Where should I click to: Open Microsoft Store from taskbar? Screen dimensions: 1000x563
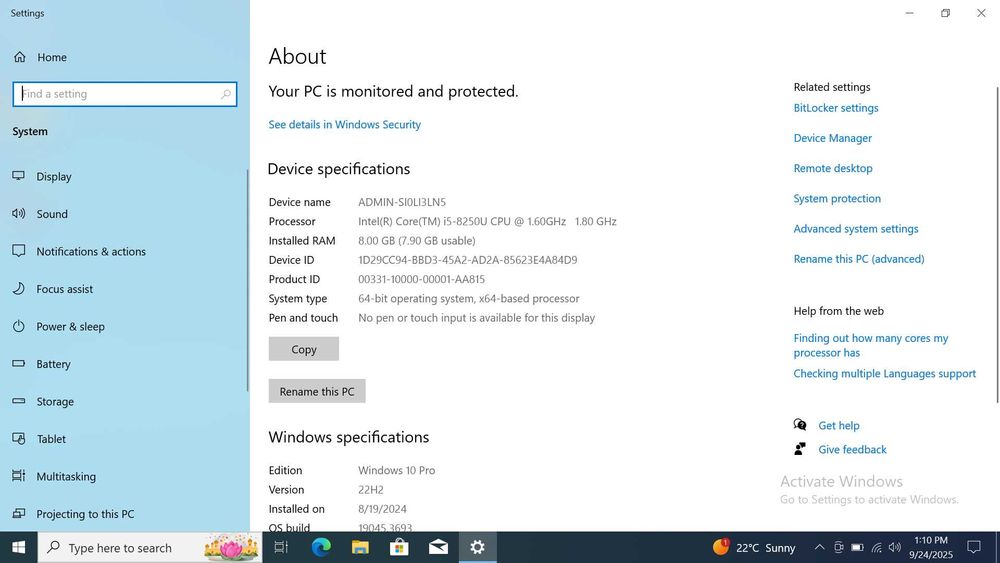pyautogui.click(x=399, y=547)
